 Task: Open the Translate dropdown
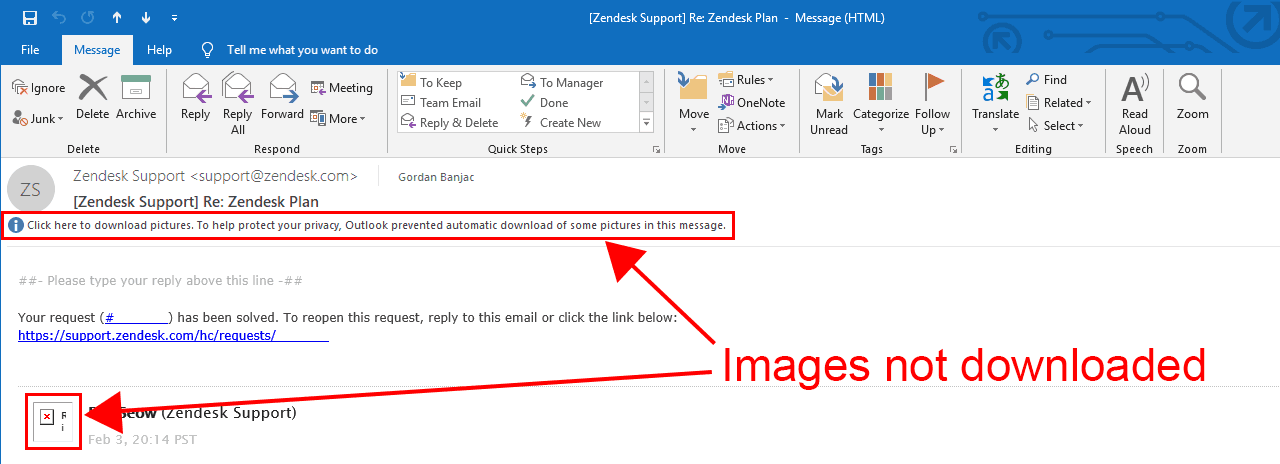(x=995, y=104)
